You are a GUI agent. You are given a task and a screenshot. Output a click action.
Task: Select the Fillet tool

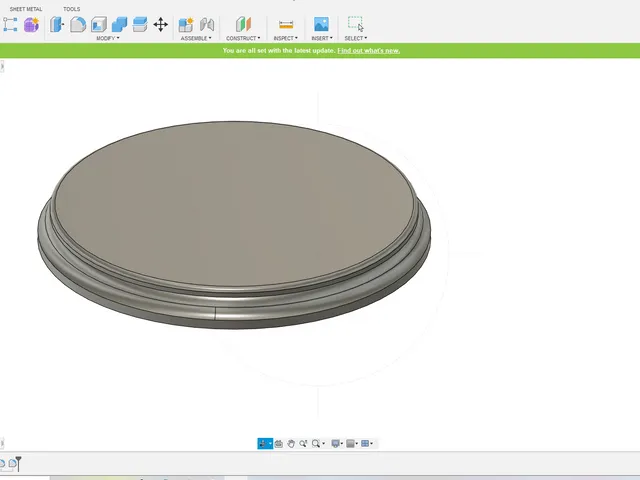(78, 24)
